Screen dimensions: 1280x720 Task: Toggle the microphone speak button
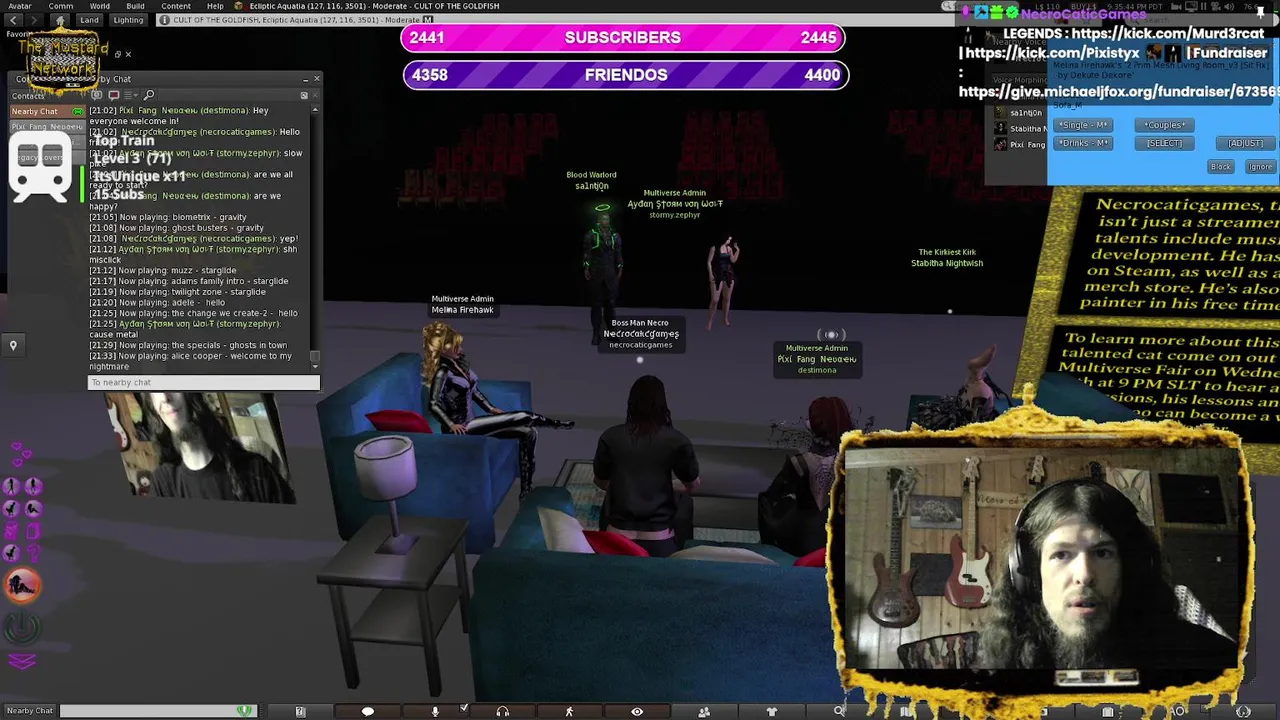pos(435,711)
